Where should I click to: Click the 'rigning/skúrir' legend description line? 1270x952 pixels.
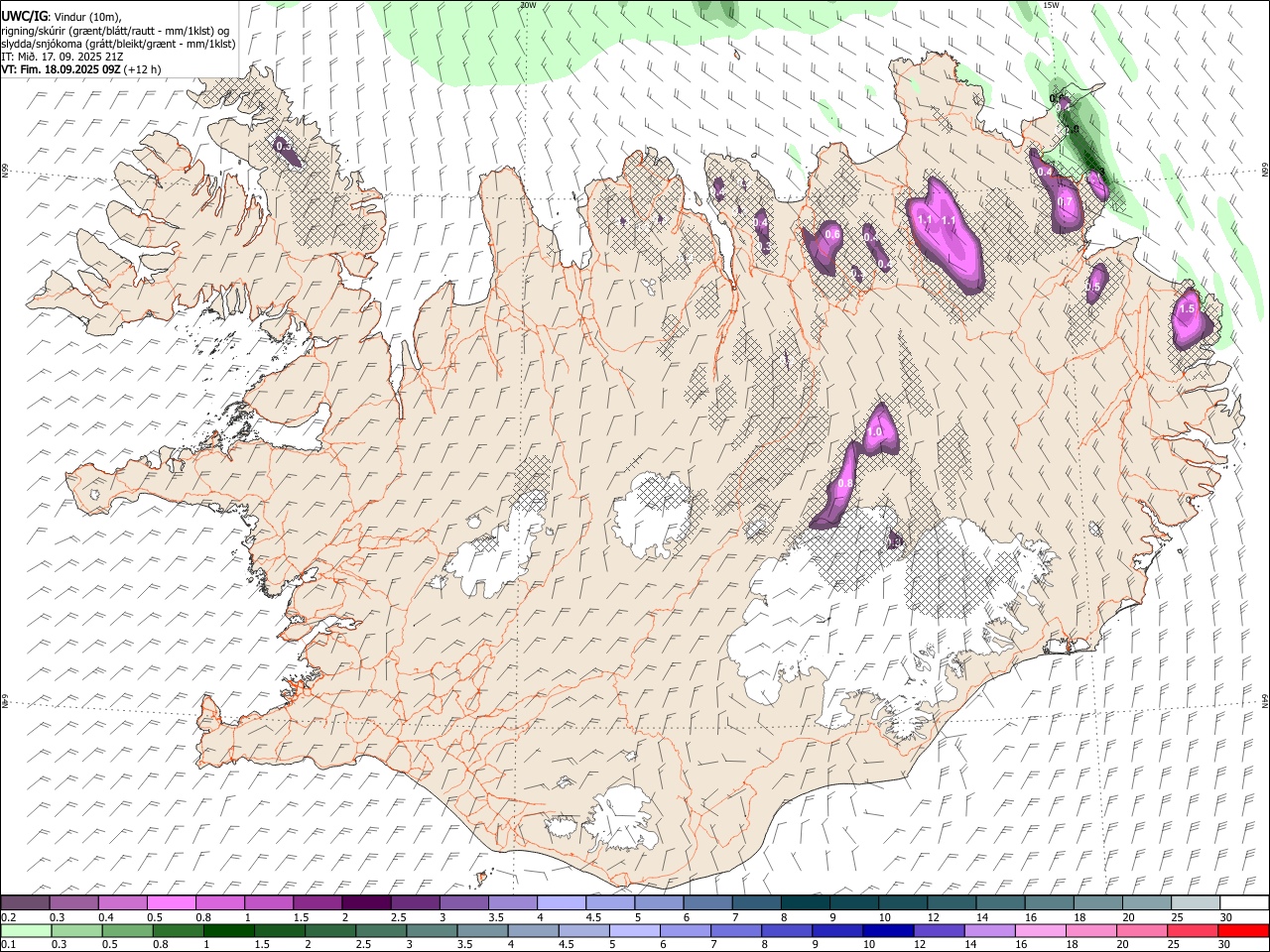117,31
